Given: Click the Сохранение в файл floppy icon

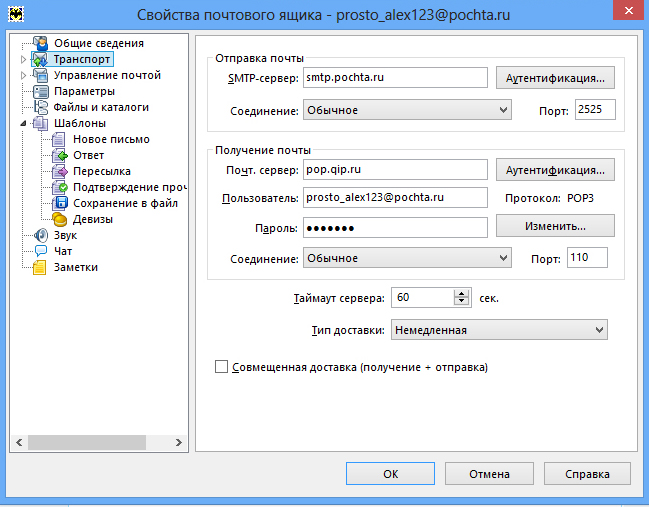Looking at the screenshot, I should 60,203.
